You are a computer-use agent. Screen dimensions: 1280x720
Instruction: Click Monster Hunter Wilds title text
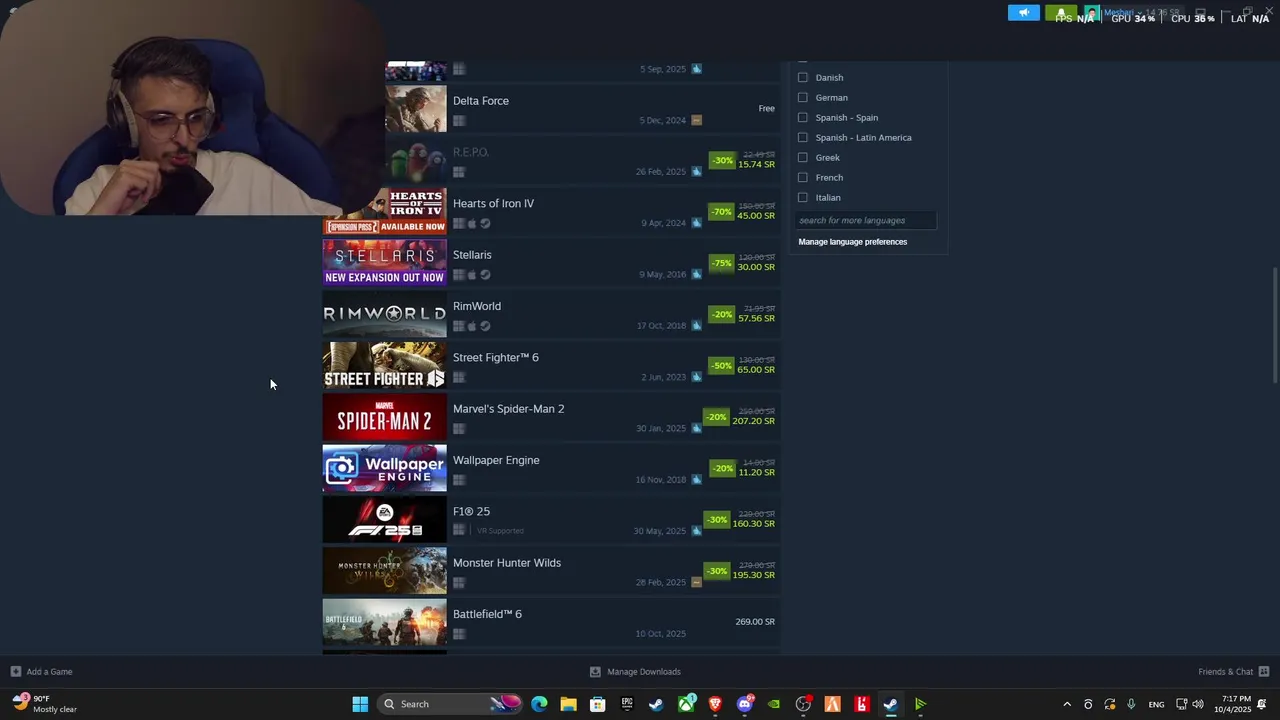[x=507, y=563]
